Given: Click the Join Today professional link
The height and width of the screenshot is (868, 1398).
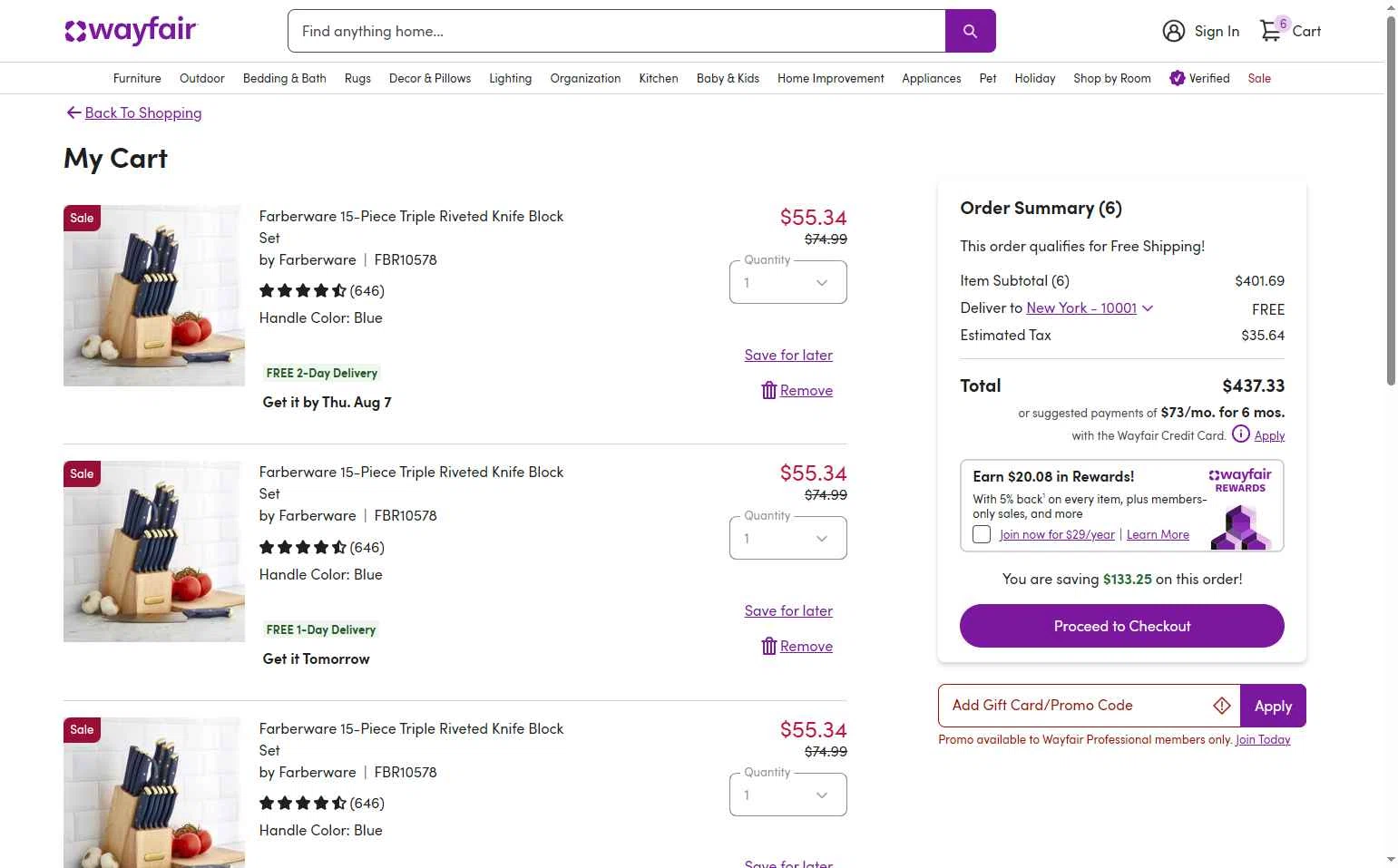Looking at the screenshot, I should [x=1263, y=739].
